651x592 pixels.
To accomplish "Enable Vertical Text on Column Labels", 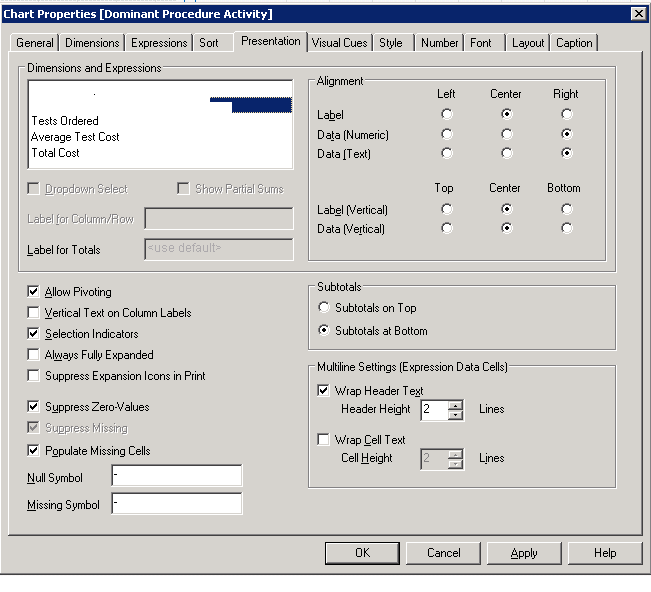I will tap(33, 312).
